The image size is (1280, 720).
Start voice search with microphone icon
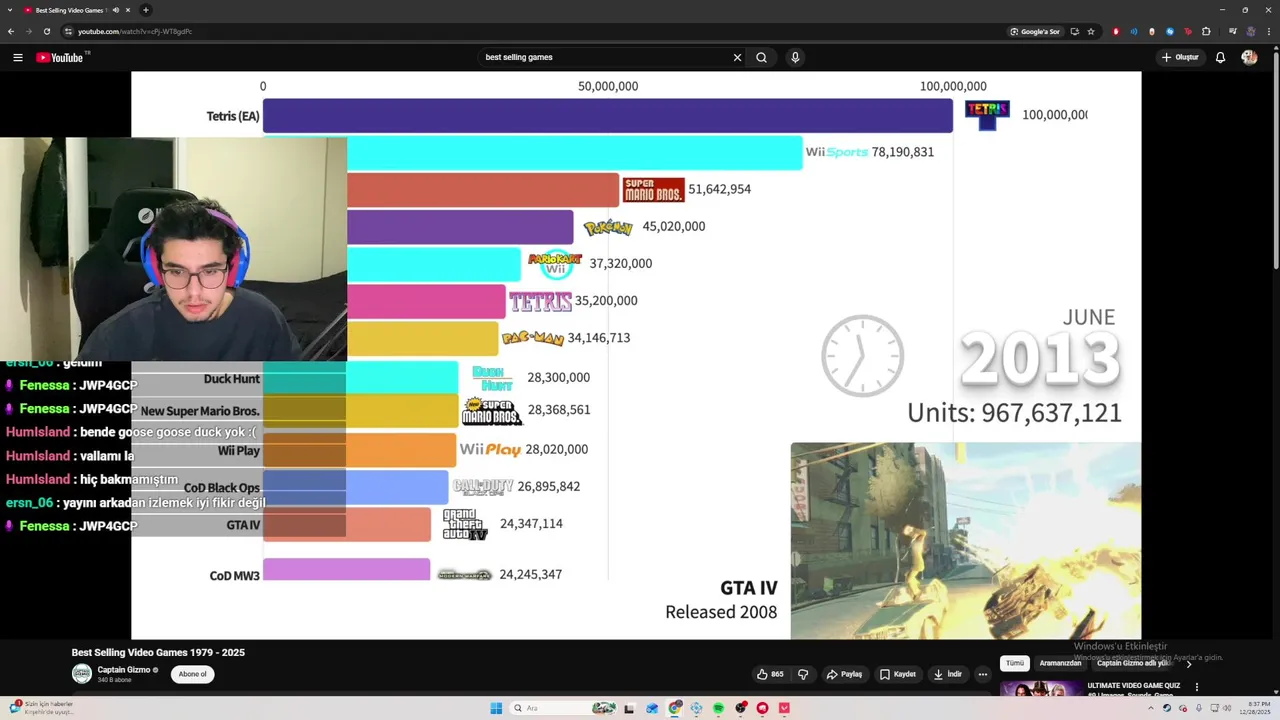(x=795, y=57)
